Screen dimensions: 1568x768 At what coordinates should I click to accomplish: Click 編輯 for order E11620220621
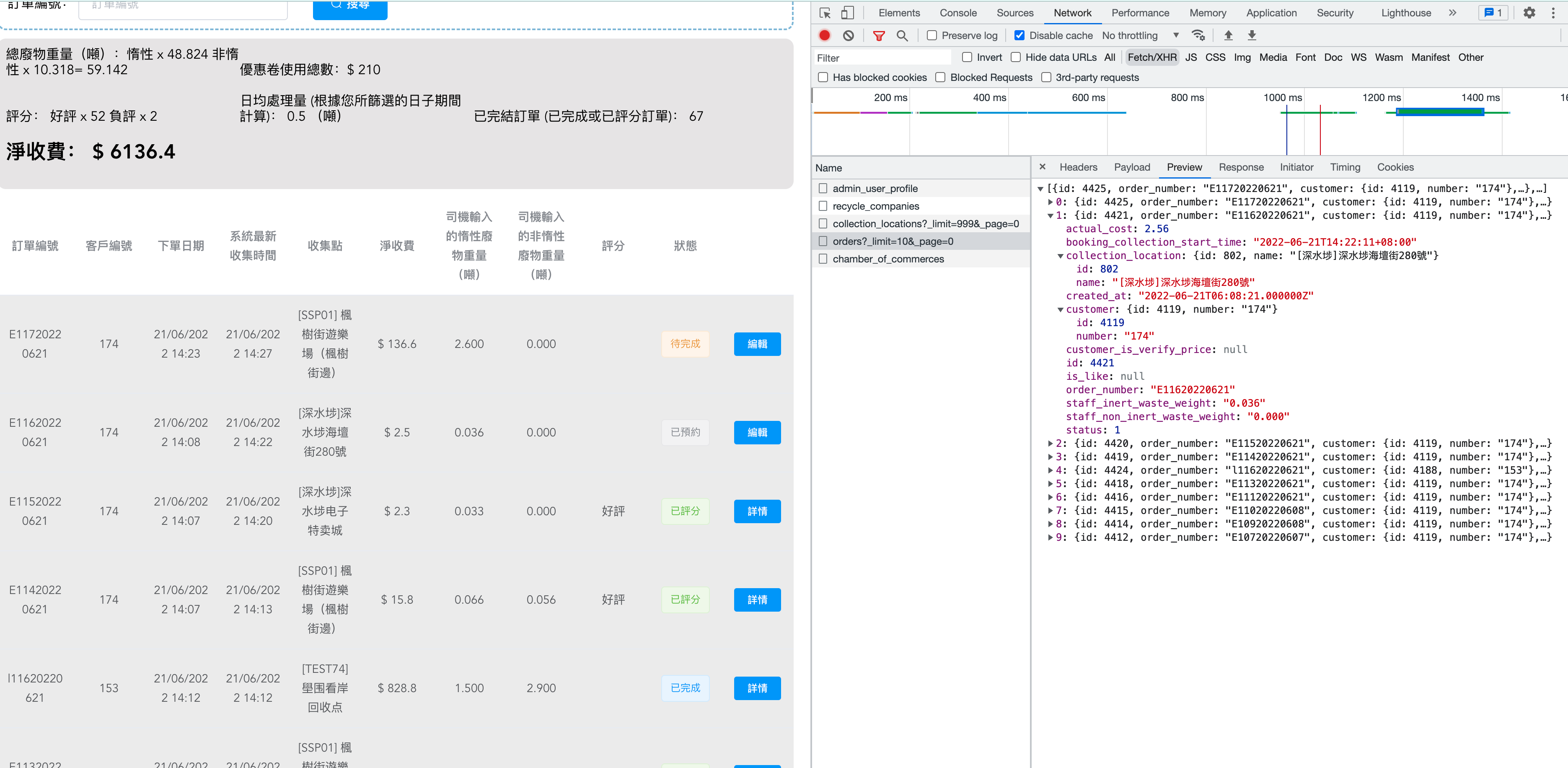point(757,432)
